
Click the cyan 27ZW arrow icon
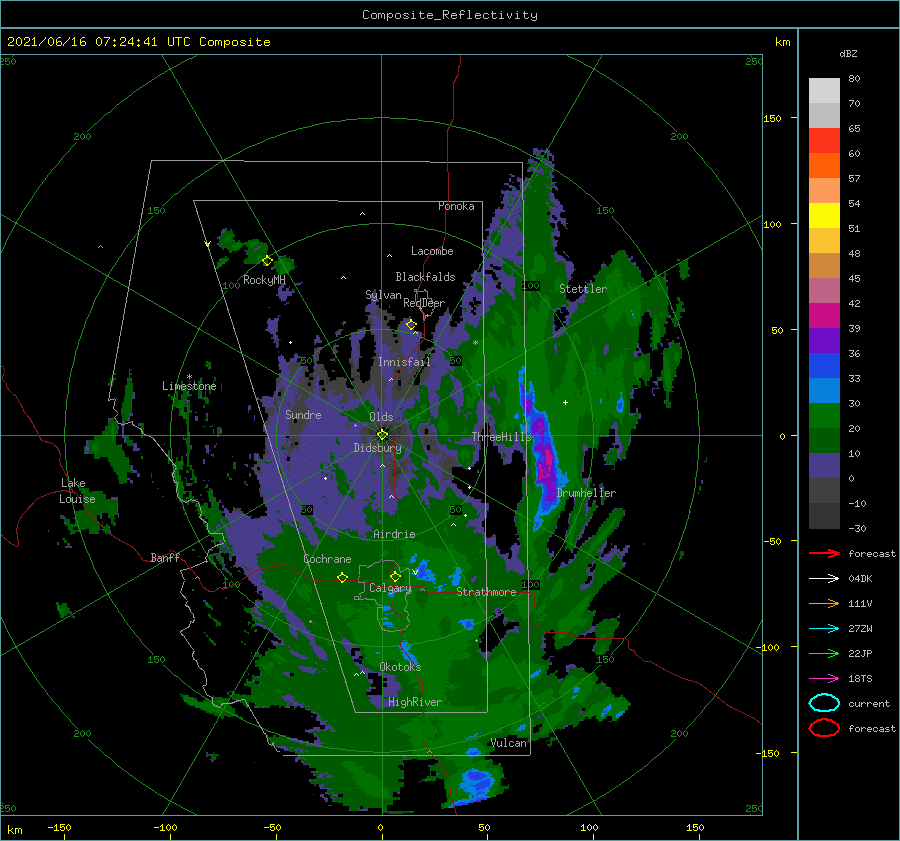(824, 629)
